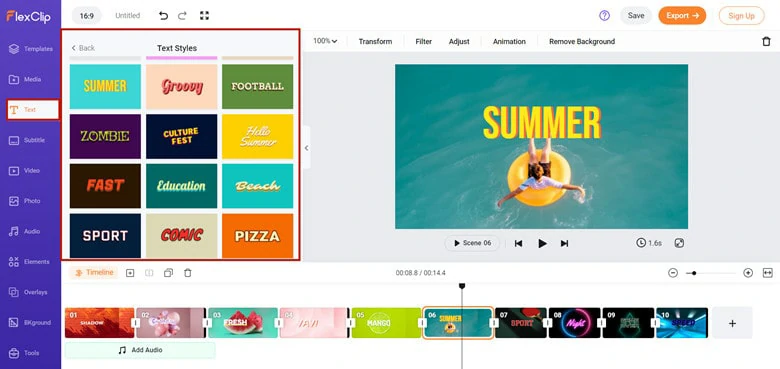Fit timeline to screen width
Viewport: 780px width, 369px height.
pos(768,273)
